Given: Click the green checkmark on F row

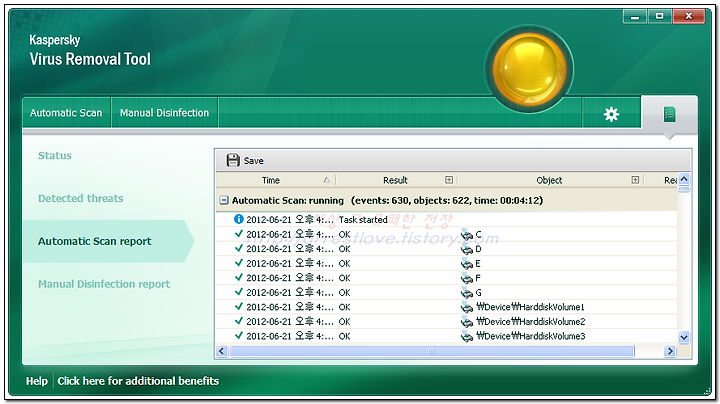Looking at the screenshot, I should (x=238, y=277).
